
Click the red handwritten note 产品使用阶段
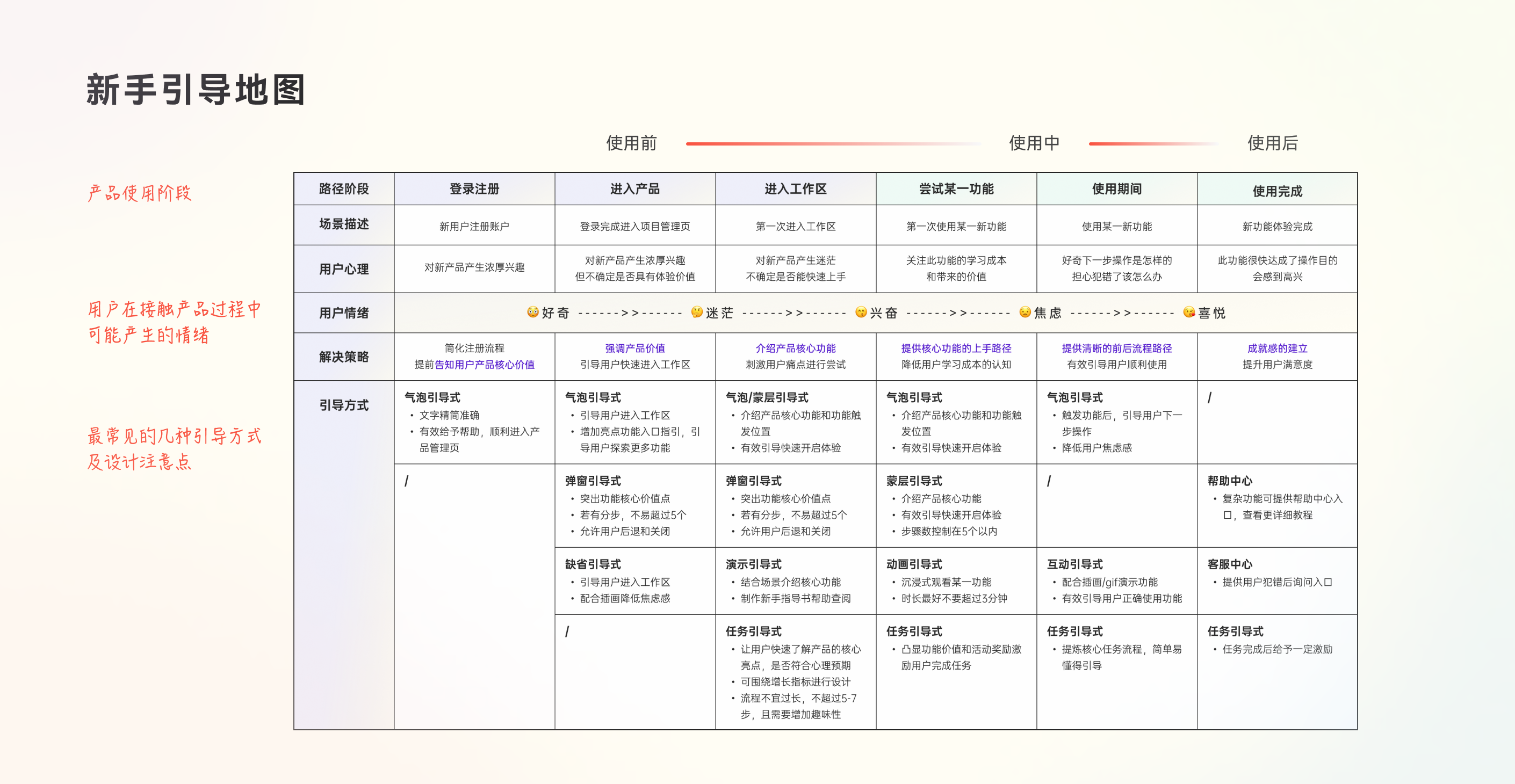[x=140, y=193]
